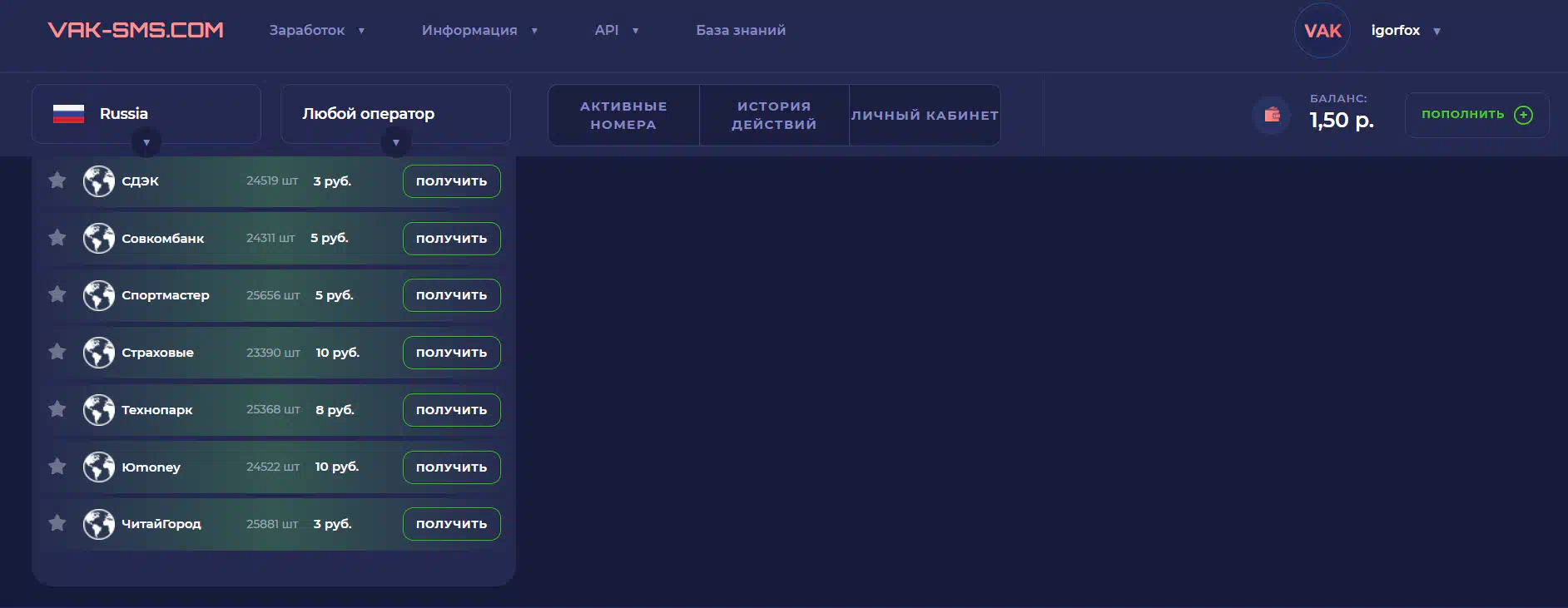Open the API dropdown menu
1568x608 pixels.
pyautogui.click(x=617, y=30)
